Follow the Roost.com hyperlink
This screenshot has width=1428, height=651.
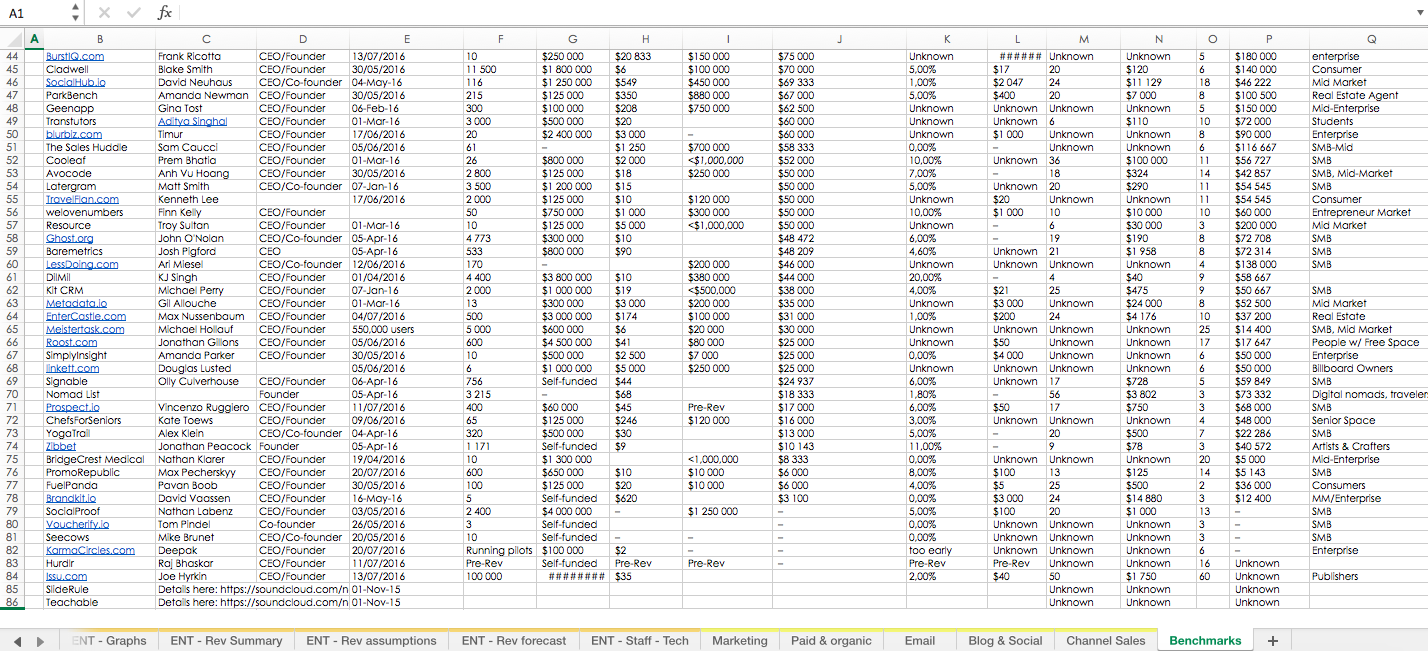coord(72,343)
